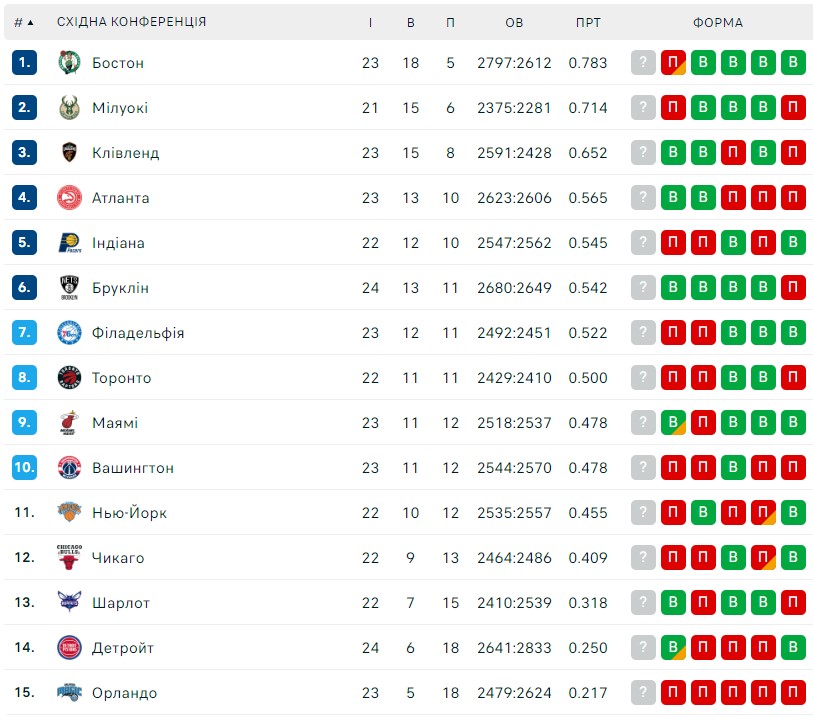
Task: Select the Atlanta Hawks logo
Action: coord(69,198)
